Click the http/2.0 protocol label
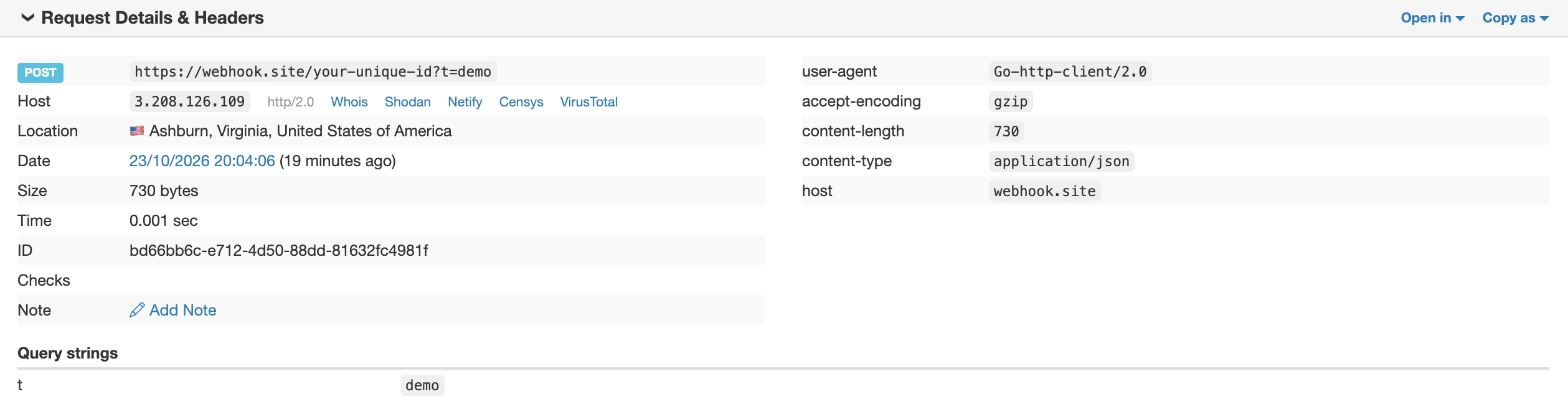The width and height of the screenshot is (1568, 417). pos(291,102)
